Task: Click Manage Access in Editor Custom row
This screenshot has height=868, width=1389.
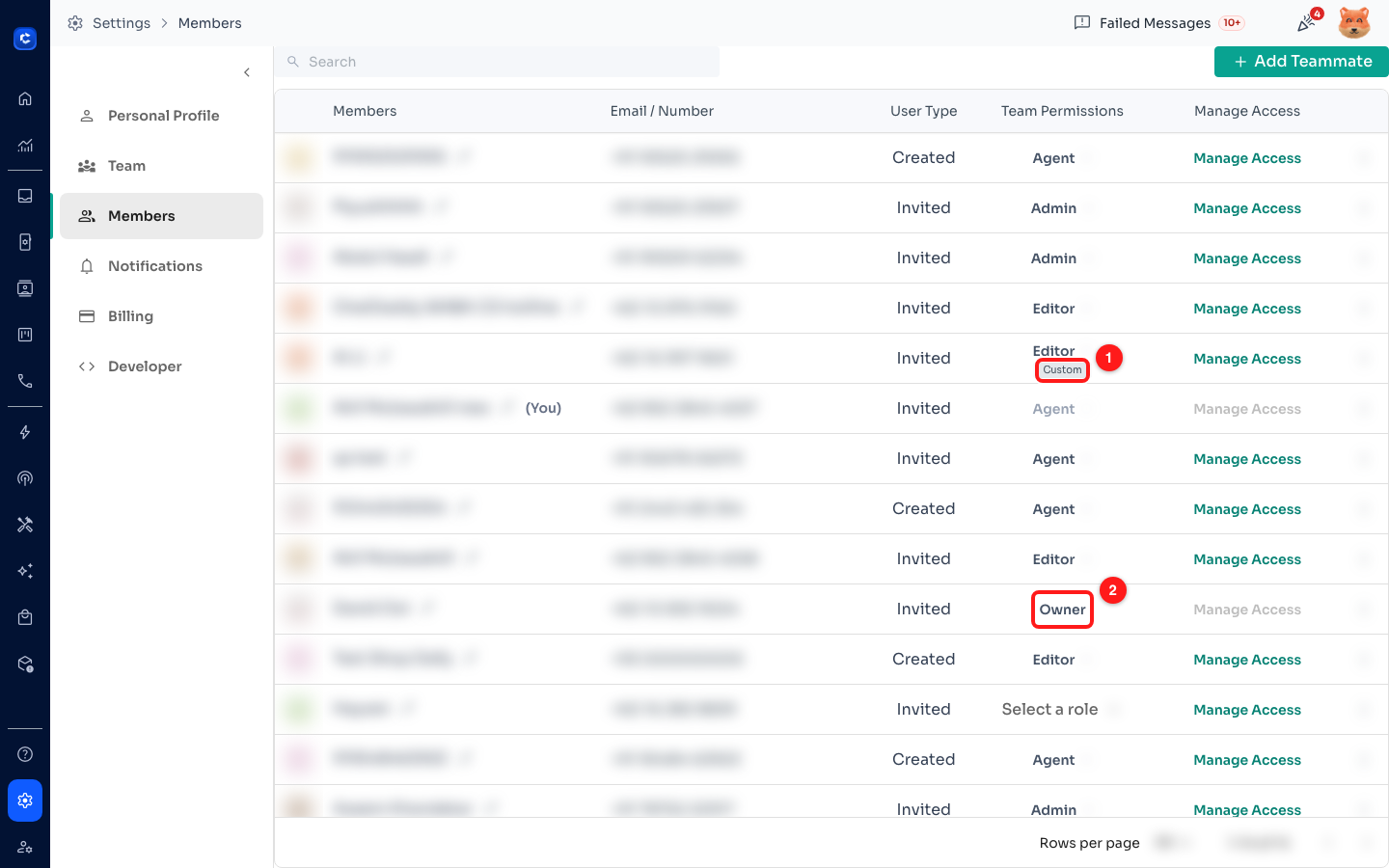Action: coord(1247,359)
